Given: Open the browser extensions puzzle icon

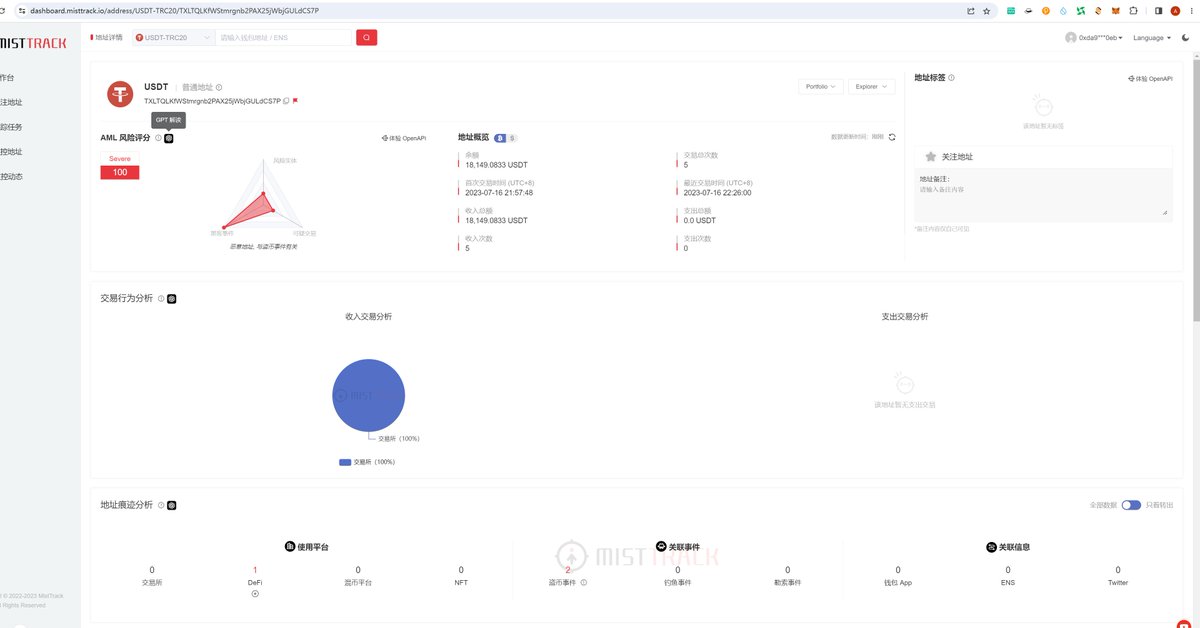Looking at the screenshot, I should 1132,10.
